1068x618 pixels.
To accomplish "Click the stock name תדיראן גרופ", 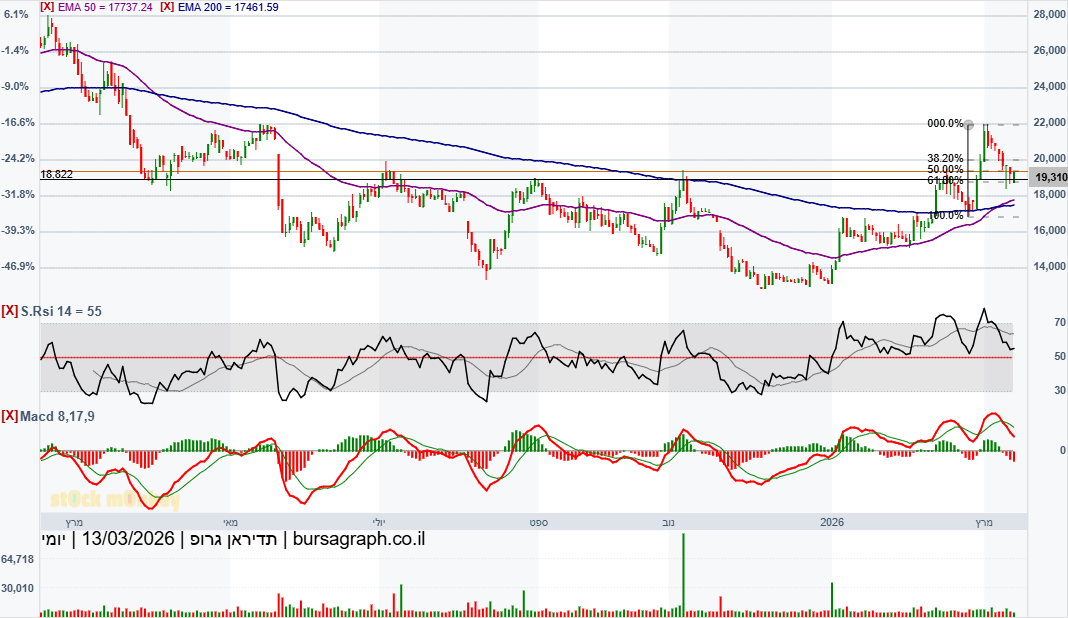I will point(233,539).
